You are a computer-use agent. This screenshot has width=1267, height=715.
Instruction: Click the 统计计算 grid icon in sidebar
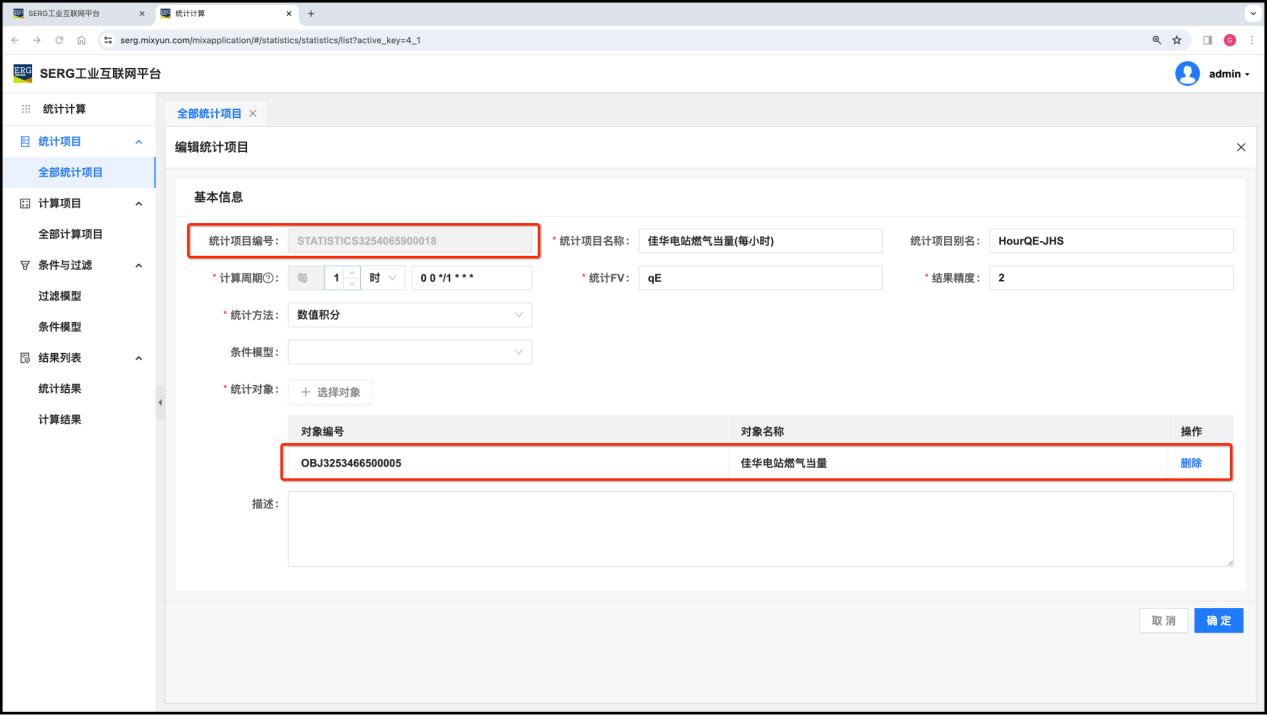click(x=26, y=109)
